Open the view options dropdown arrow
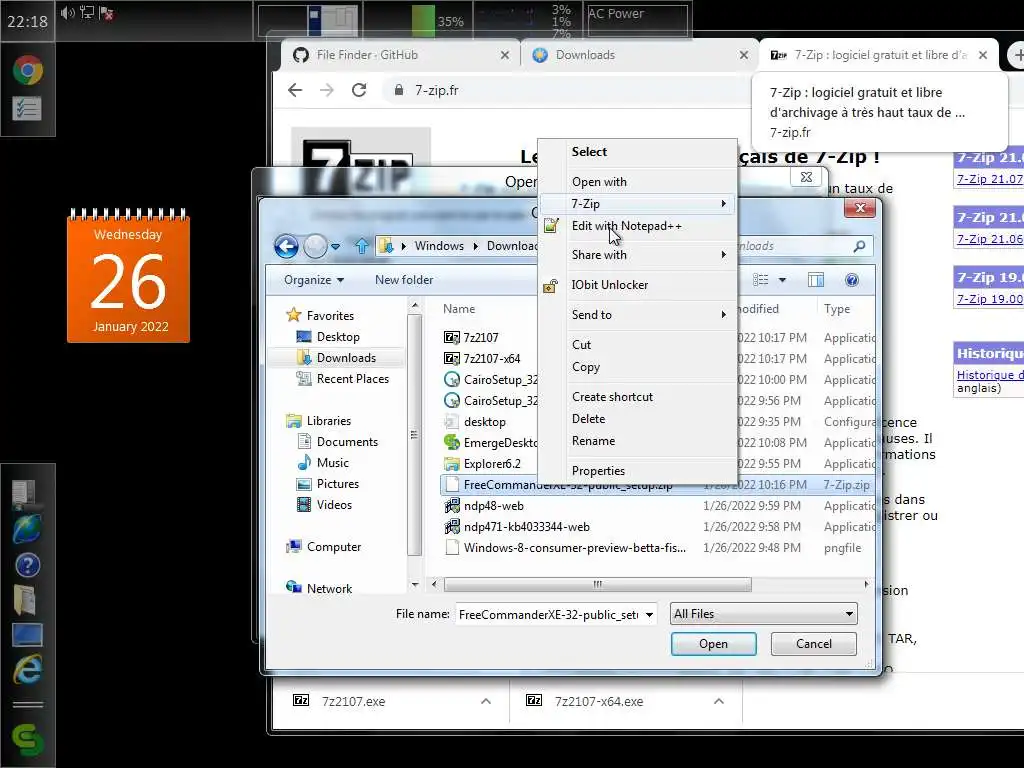 coord(782,280)
